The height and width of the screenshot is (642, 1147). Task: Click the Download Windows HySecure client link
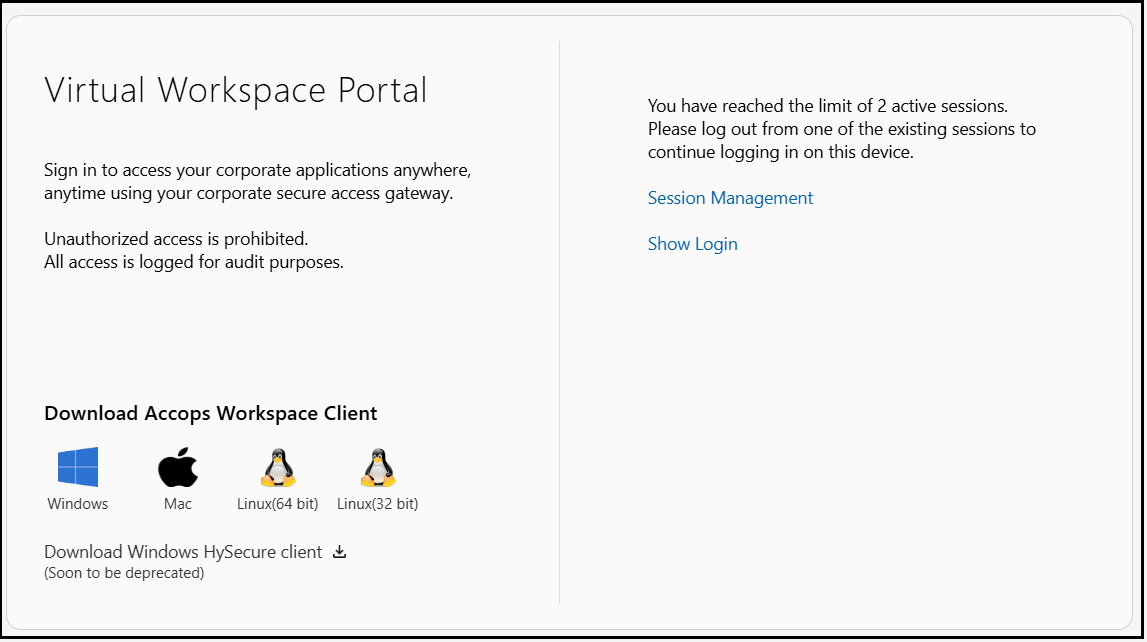coord(183,552)
